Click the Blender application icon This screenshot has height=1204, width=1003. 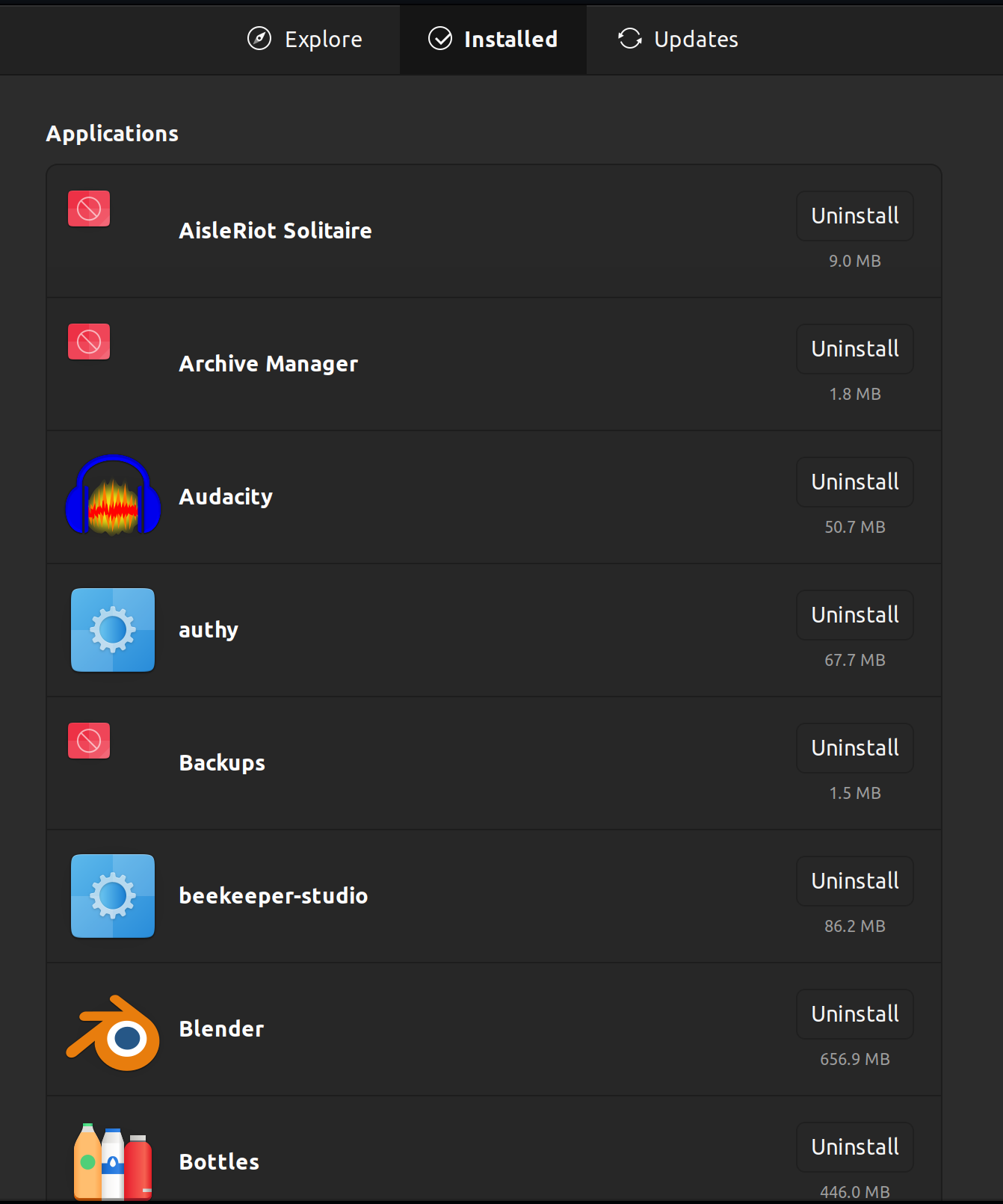click(113, 1032)
